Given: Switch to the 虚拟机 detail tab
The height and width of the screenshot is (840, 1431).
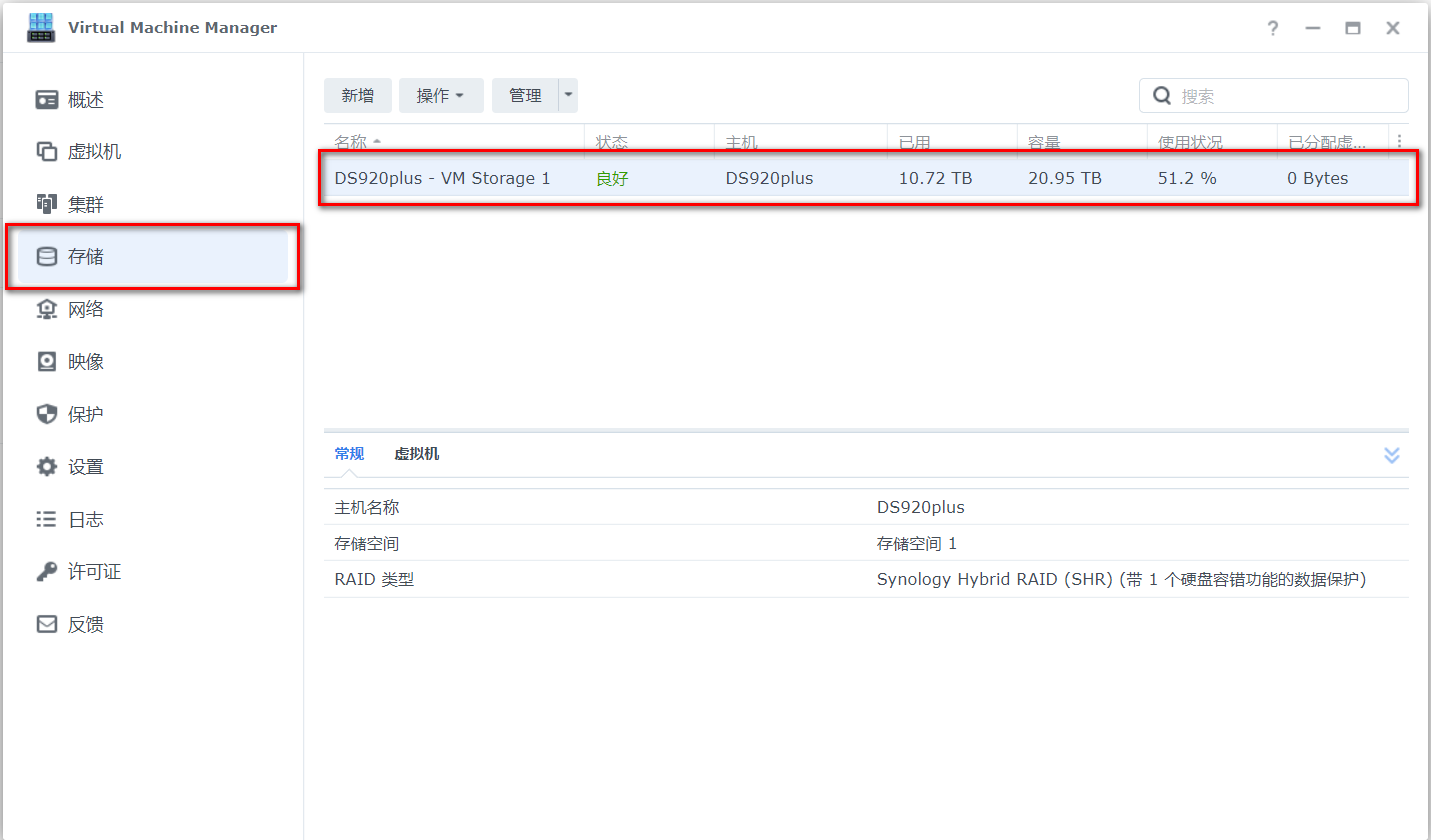Looking at the screenshot, I should point(417,453).
